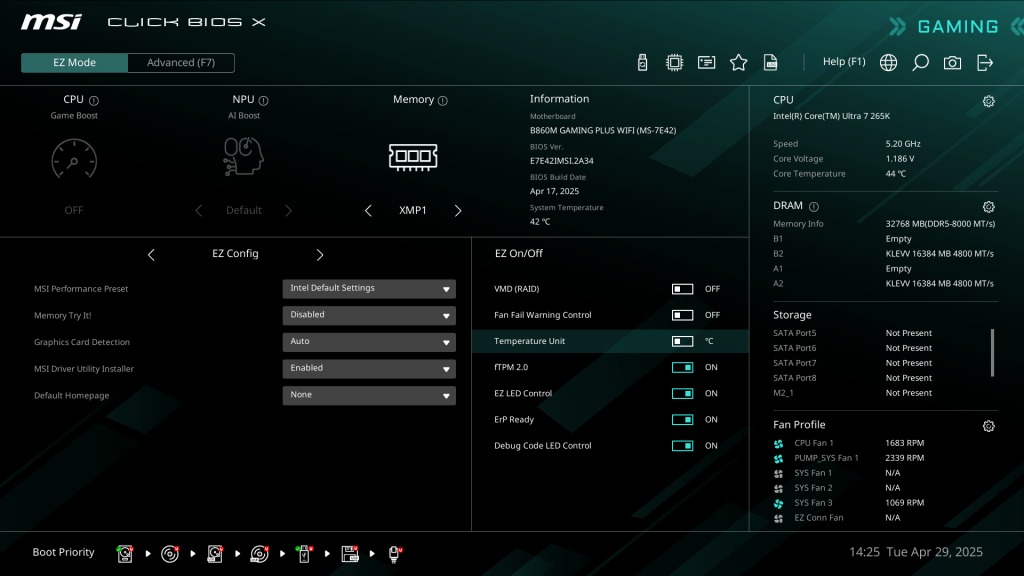Toggle Debug Code LED Control switch
Screen dimensions: 1024x576
[x=682, y=445]
